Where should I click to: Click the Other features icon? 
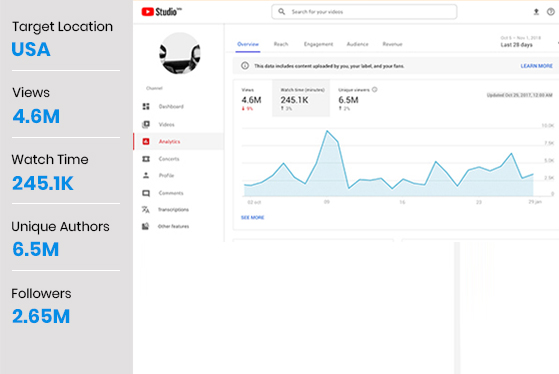pos(145,226)
